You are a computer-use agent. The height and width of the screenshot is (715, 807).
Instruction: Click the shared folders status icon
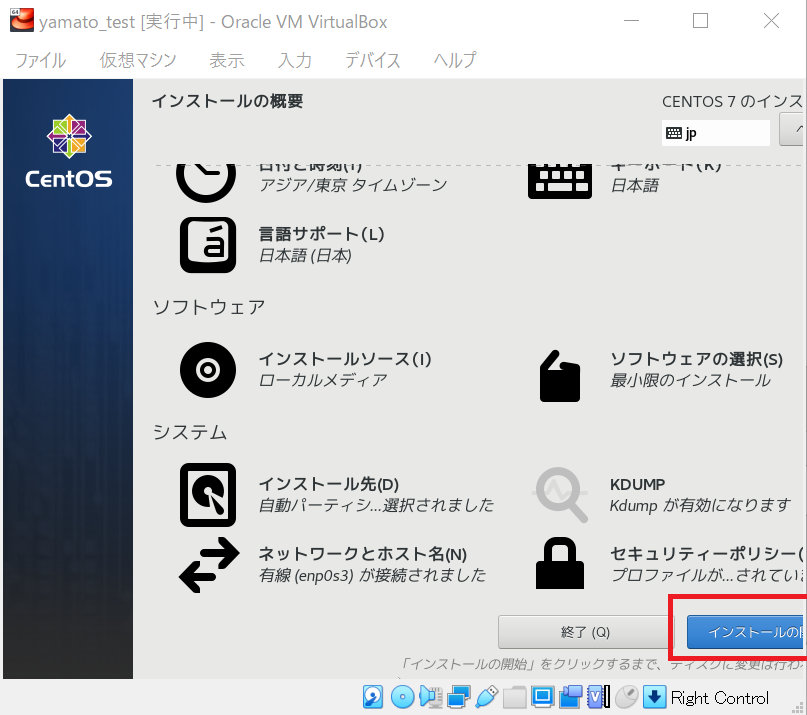515,697
